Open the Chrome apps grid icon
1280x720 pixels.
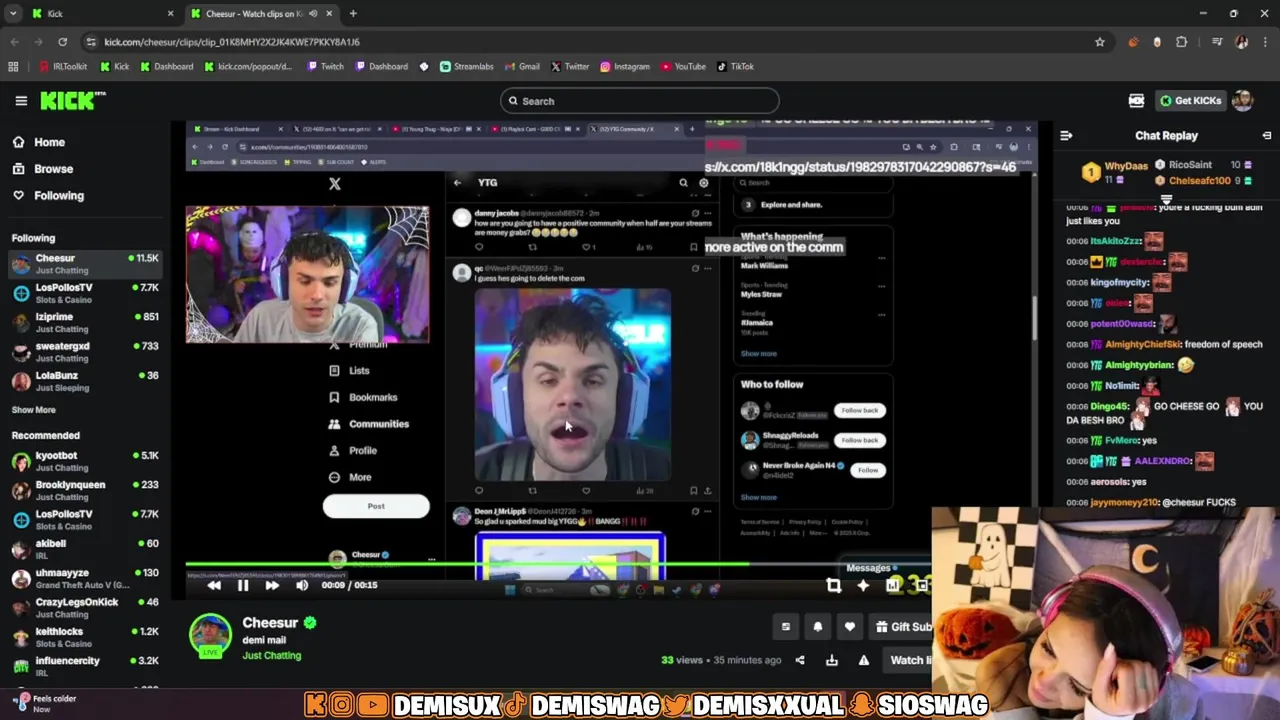[13, 67]
